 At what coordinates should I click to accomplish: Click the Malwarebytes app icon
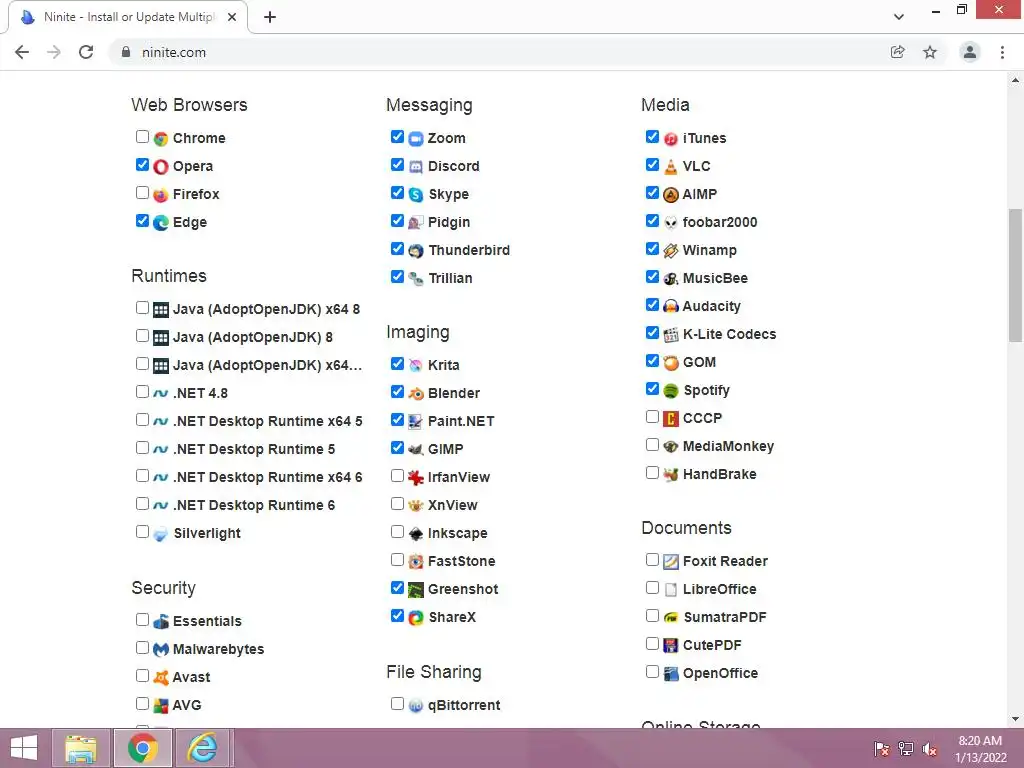[x=161, y=650]
